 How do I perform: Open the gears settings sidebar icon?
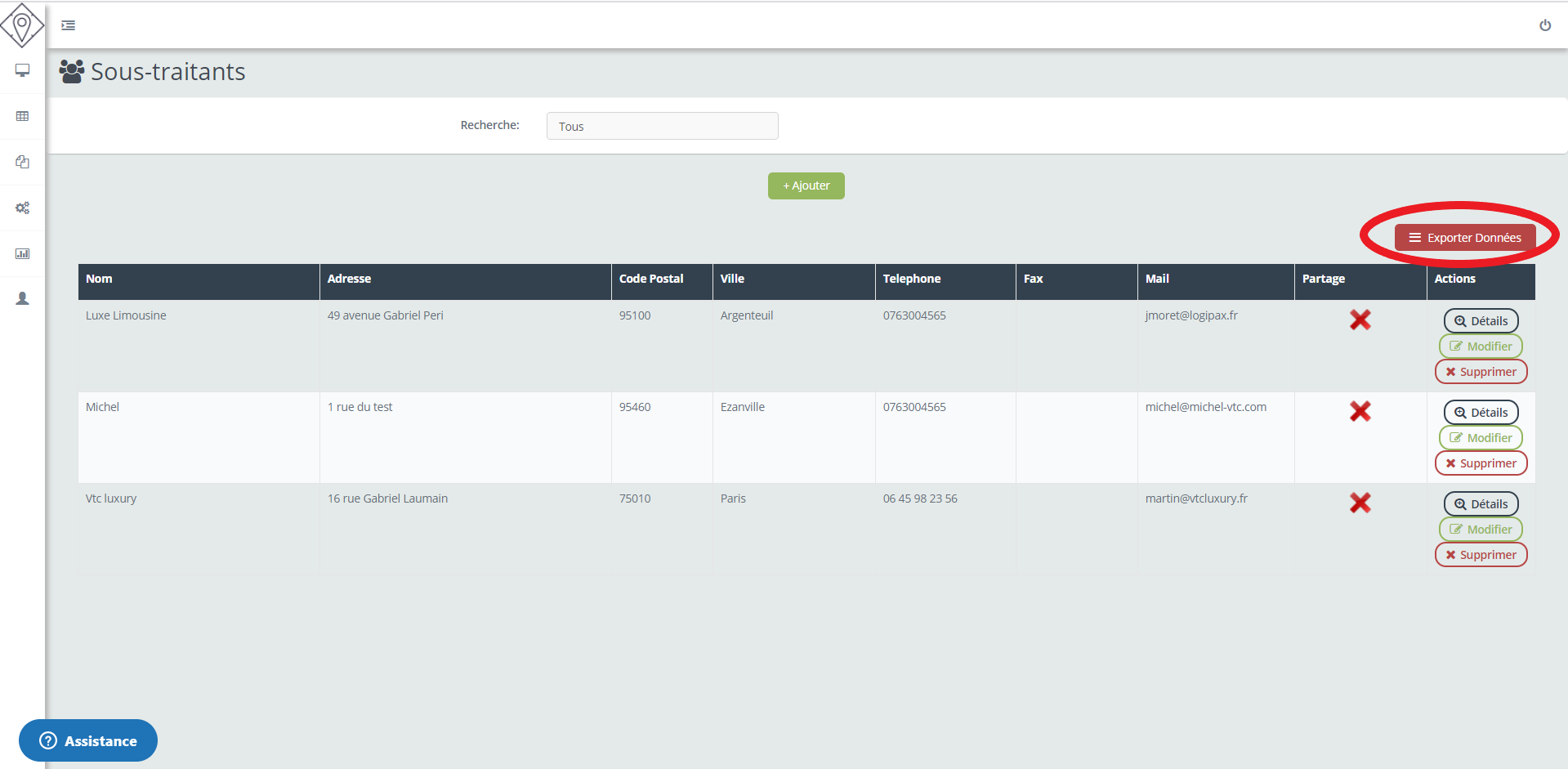pos(22,208)
